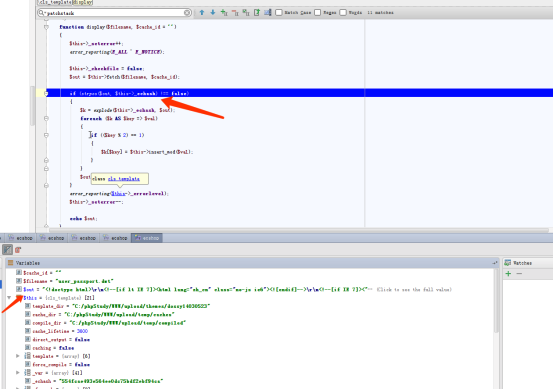Click the export matches icon in search bar

[257, 13]
